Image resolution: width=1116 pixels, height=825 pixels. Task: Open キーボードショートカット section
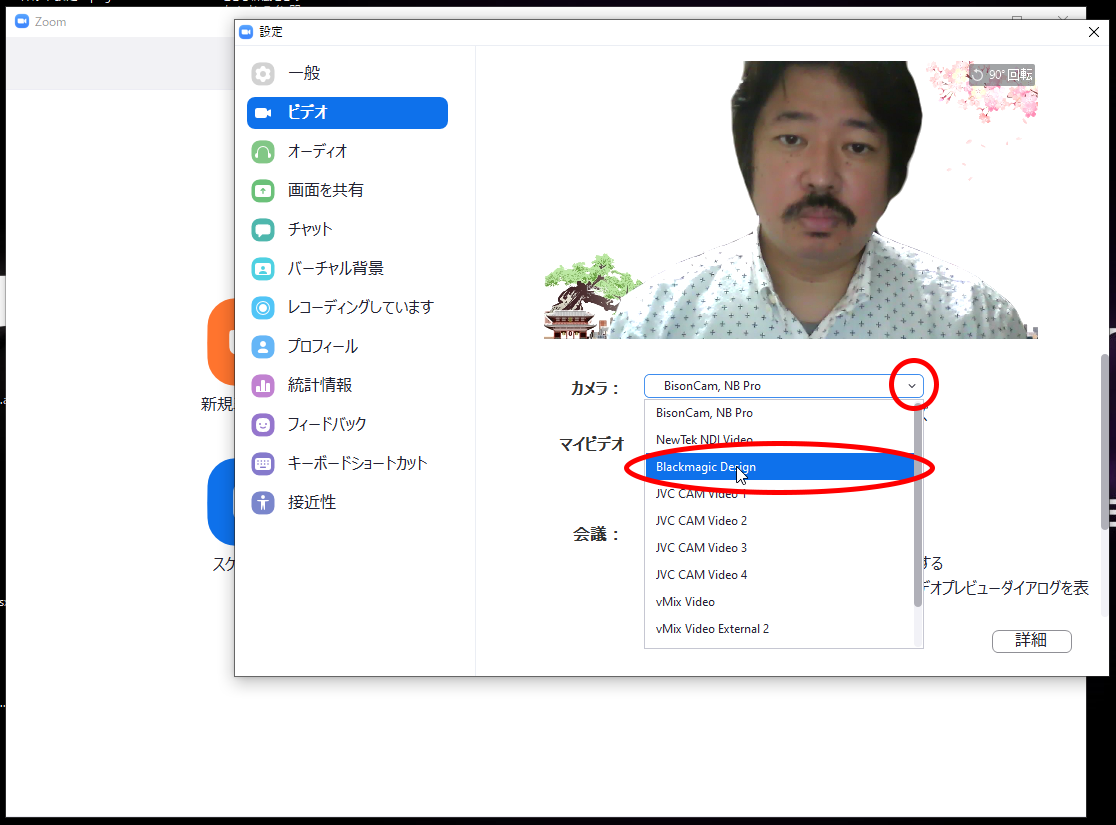(x=347, y=464)
